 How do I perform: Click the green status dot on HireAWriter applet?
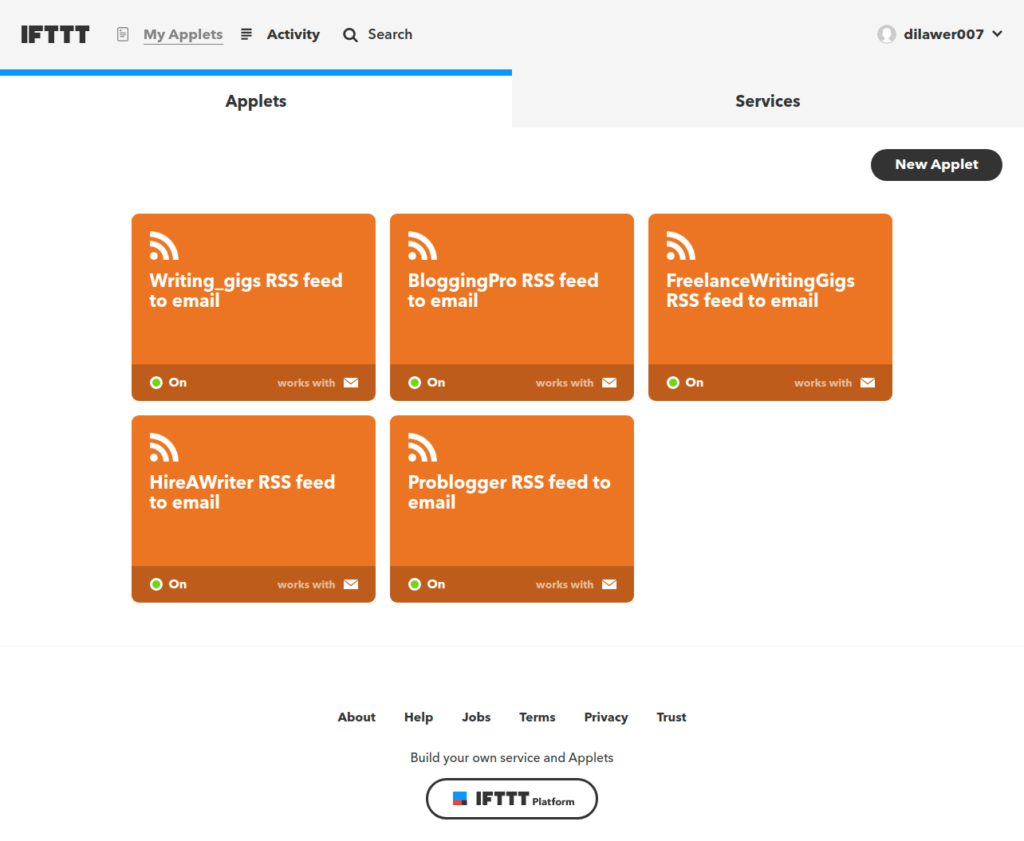coord(157,584)
